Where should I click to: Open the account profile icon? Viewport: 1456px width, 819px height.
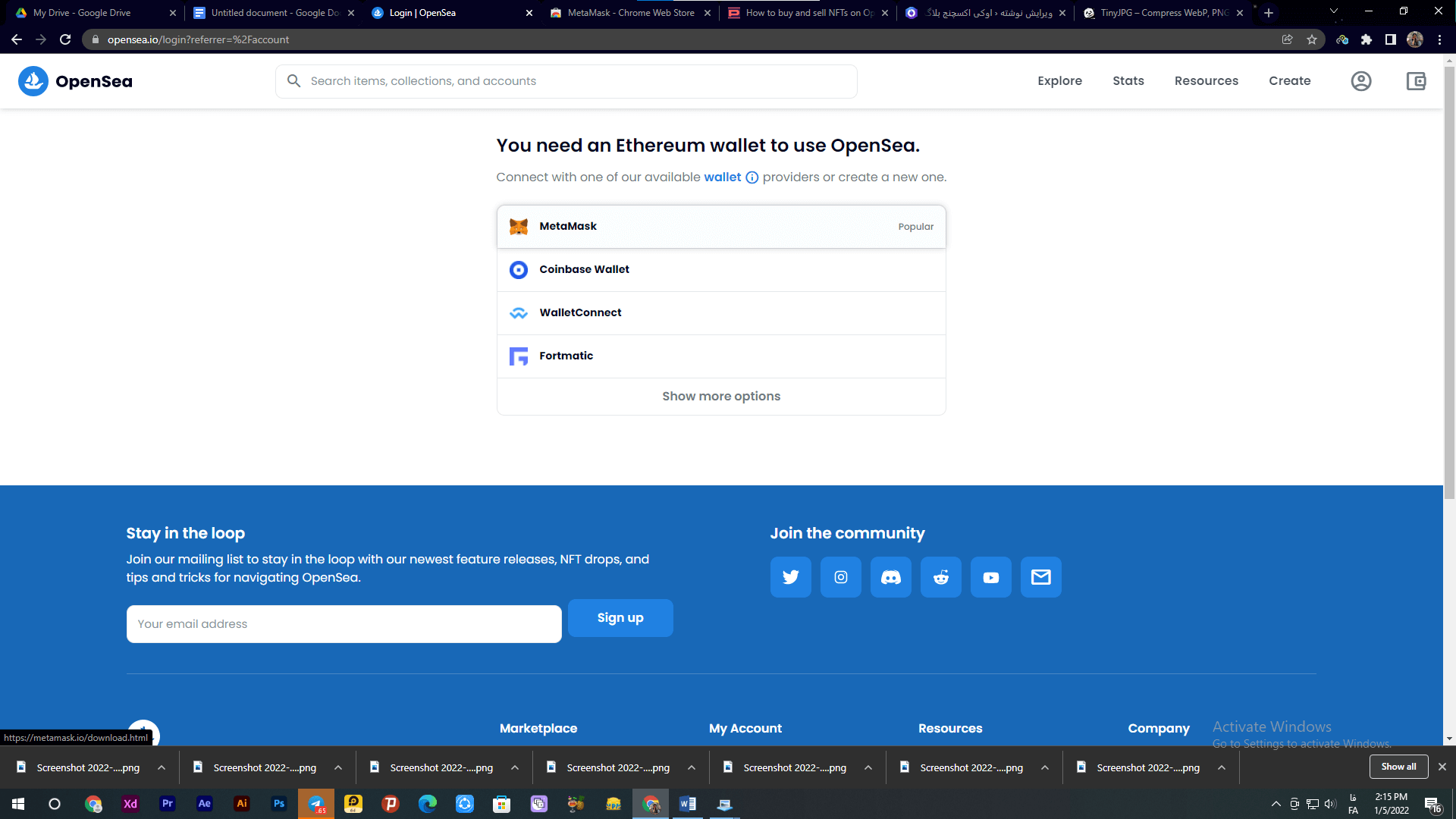(1361, 81)
